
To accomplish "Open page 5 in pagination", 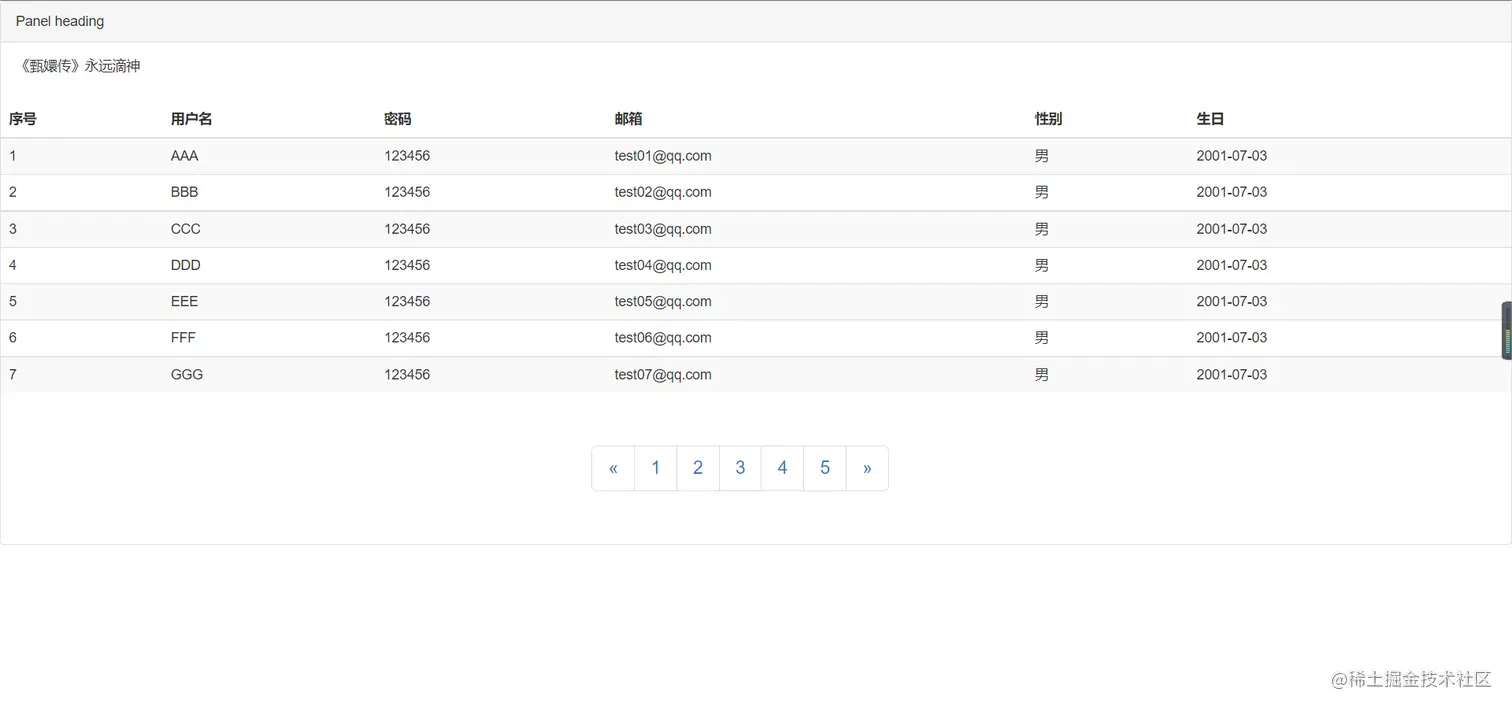I will (825, 468).
